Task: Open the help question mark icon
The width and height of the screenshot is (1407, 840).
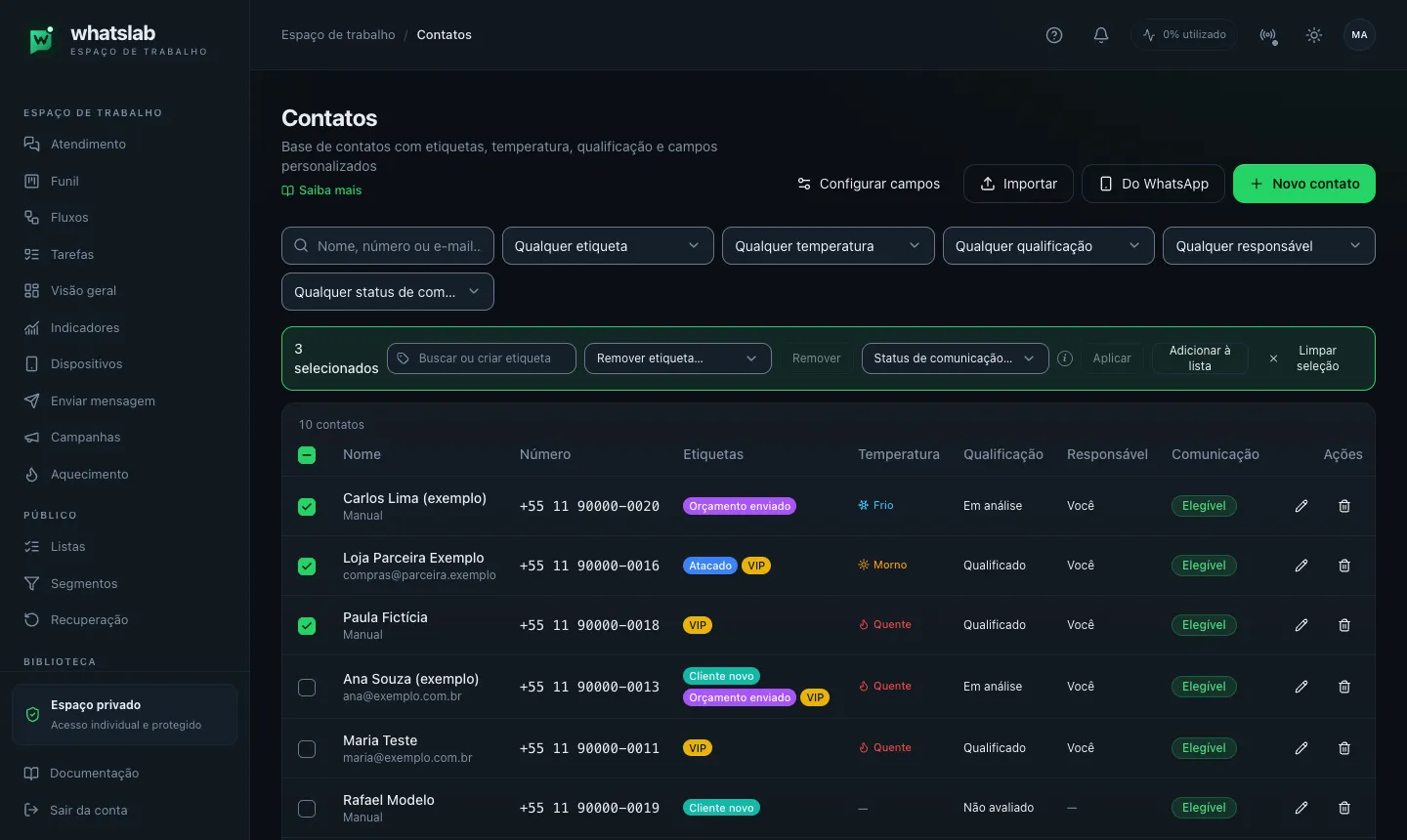Action: tap(1054, 35)
